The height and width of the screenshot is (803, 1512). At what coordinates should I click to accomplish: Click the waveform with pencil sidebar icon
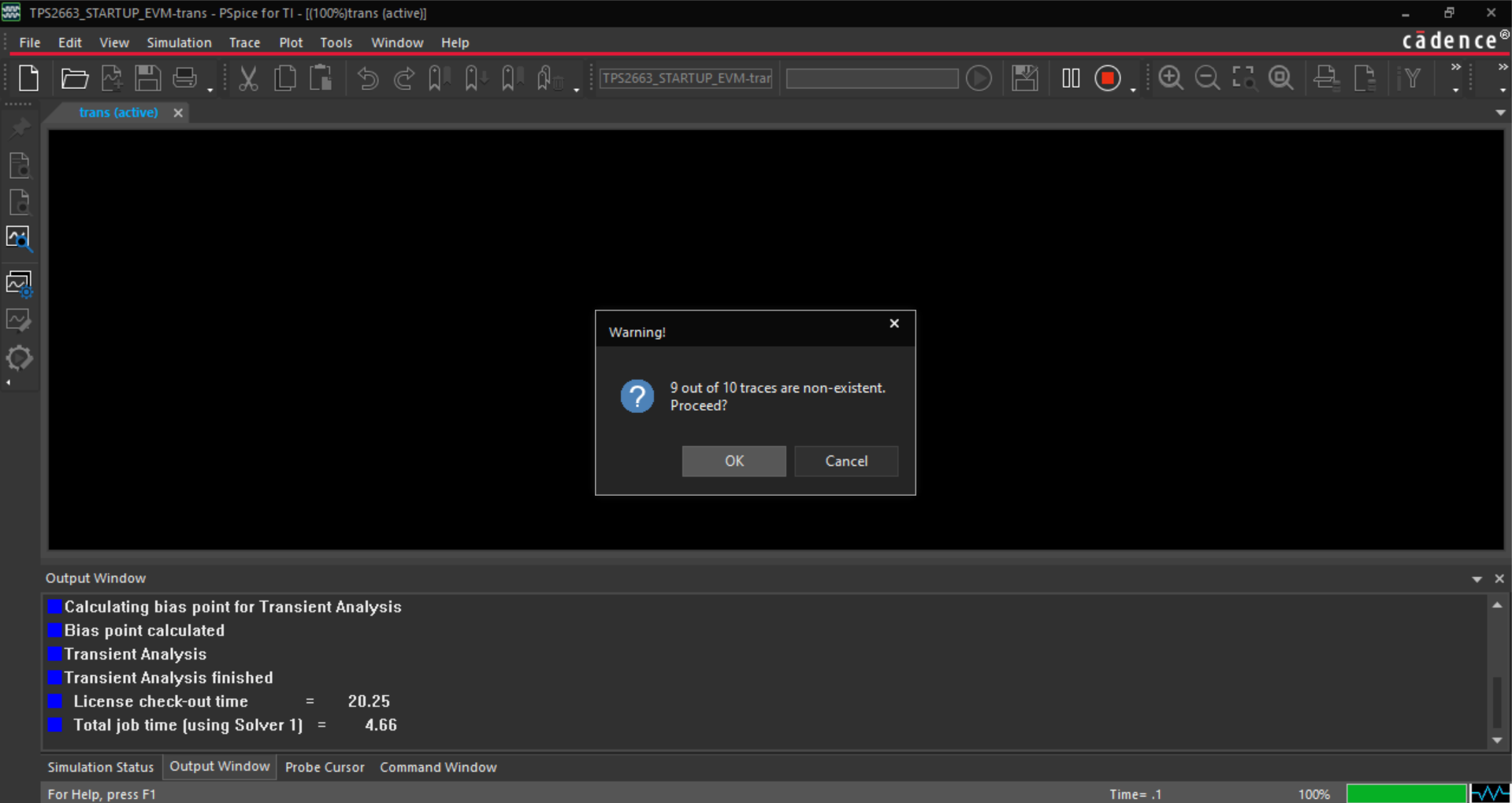(x=19, y=320)
